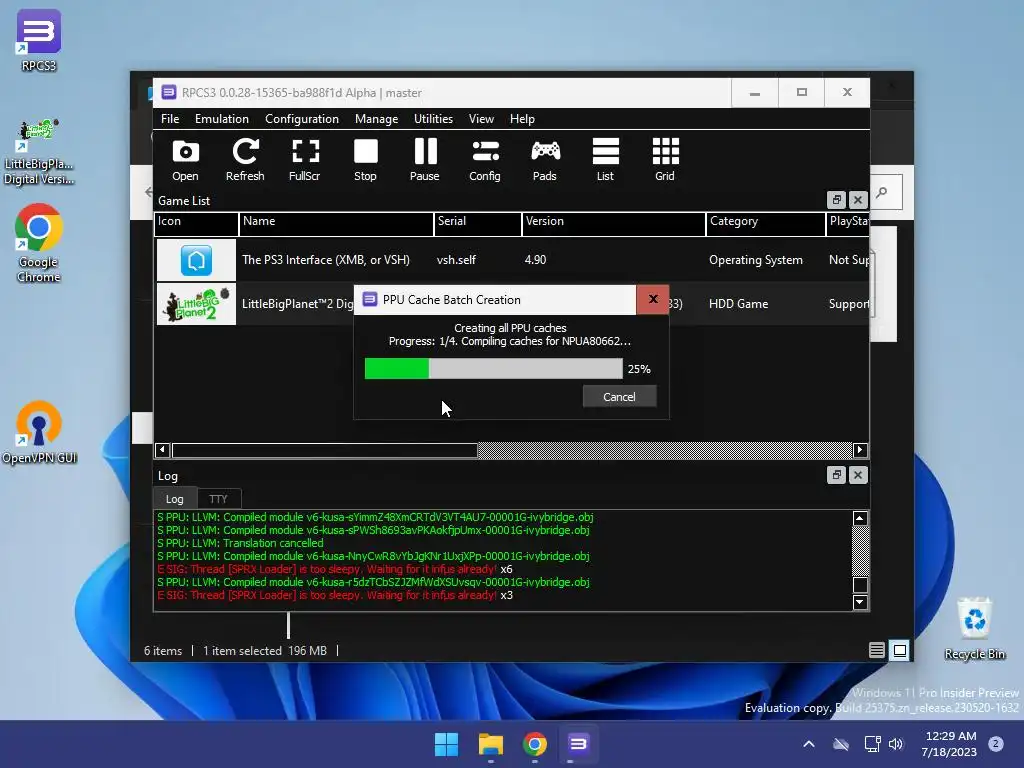This screenshot has width=1024, height=768.
Task: Click the game list scroll right arrow
Action: [x=860, y=450]
